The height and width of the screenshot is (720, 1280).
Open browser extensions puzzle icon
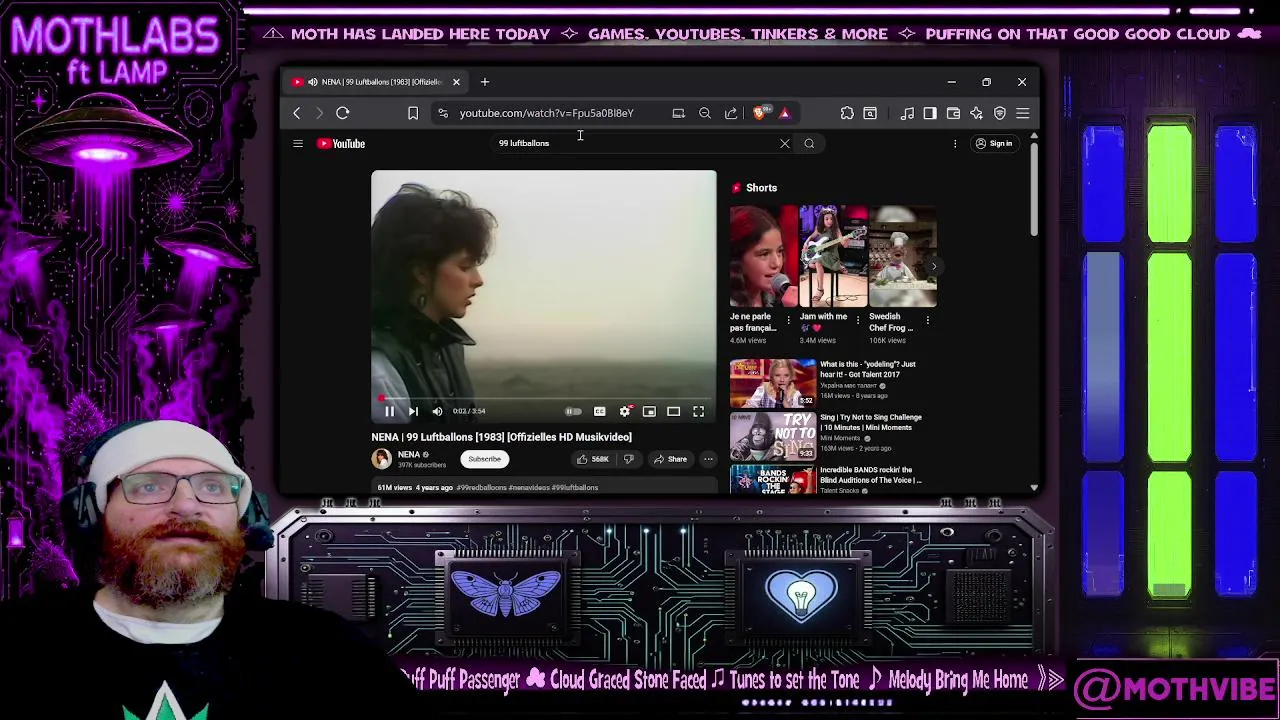pyautogui.click(x=847, y=113)
